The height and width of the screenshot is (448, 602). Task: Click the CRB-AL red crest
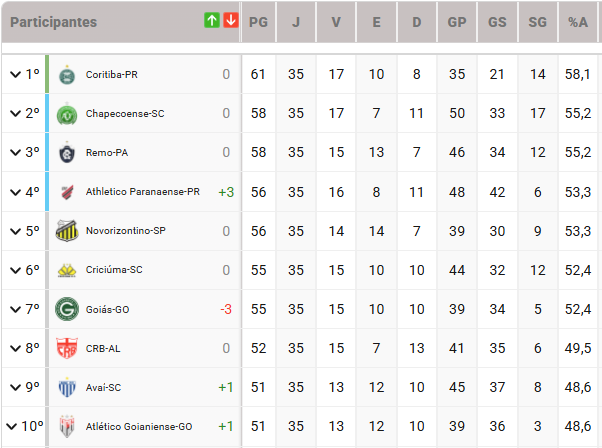(x=67, y=348)
